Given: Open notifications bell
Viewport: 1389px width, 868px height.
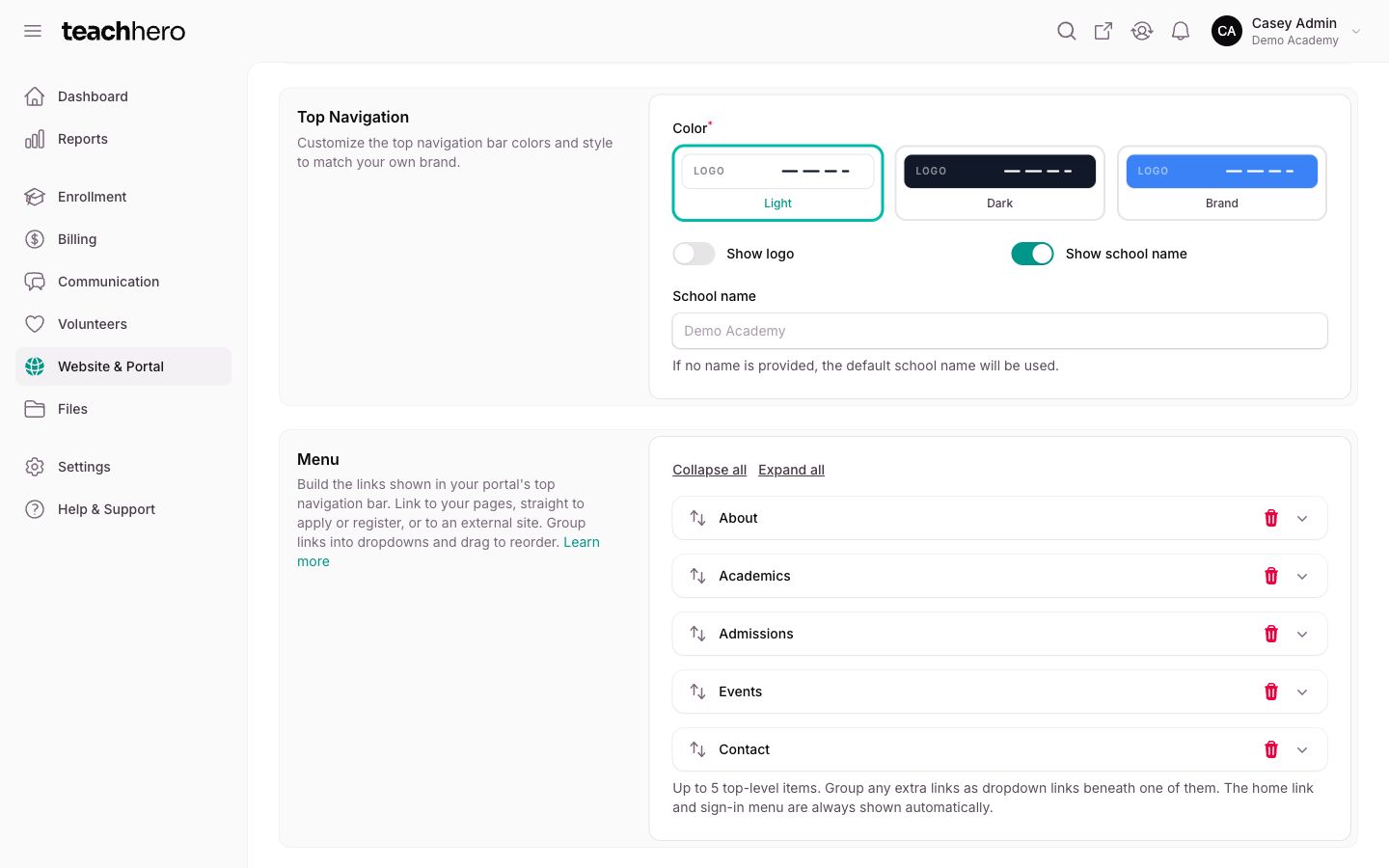Looking at the screenshot, I should [1181, 31].
